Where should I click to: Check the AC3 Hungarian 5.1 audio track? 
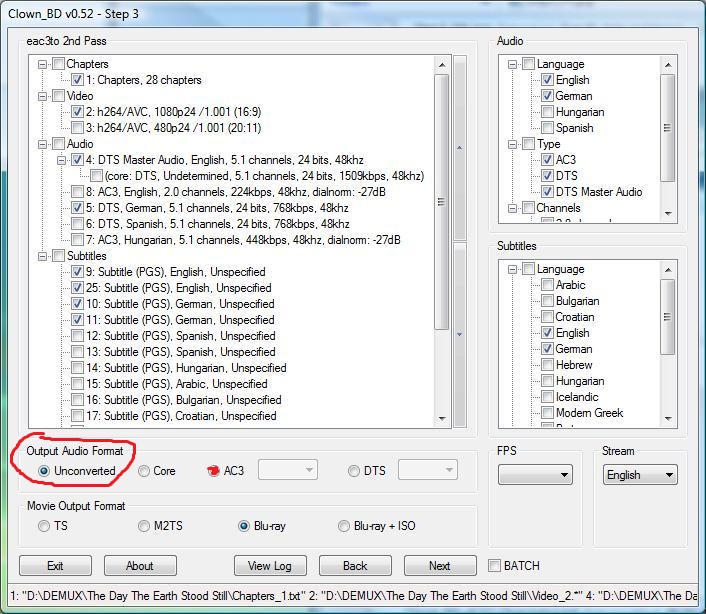click(x=77, y=240)
